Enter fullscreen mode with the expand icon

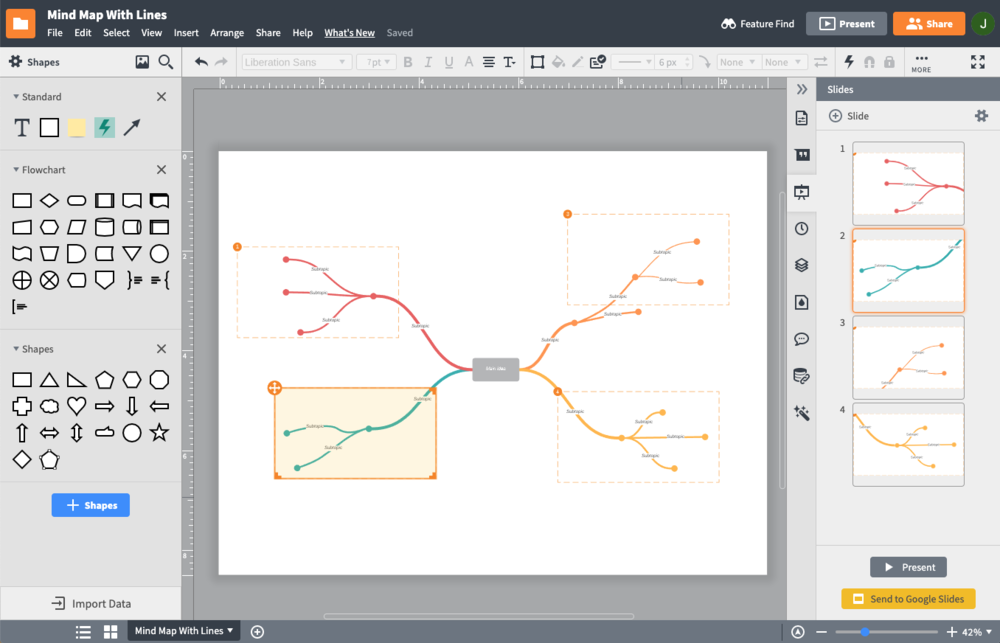pos(978,62)
